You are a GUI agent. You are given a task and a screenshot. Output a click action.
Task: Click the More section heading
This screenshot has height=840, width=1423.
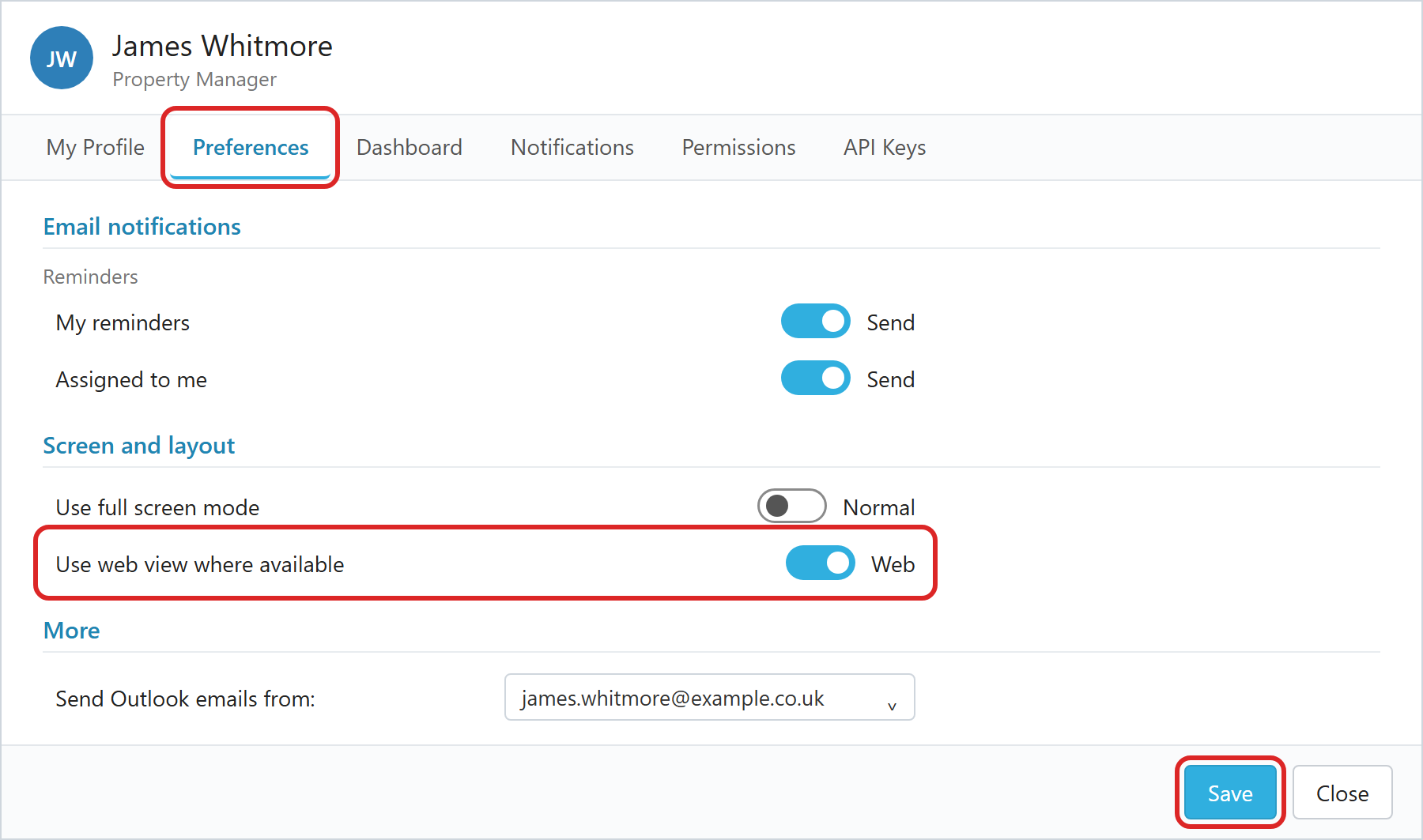pyautogui.click(x=72, y=631)
